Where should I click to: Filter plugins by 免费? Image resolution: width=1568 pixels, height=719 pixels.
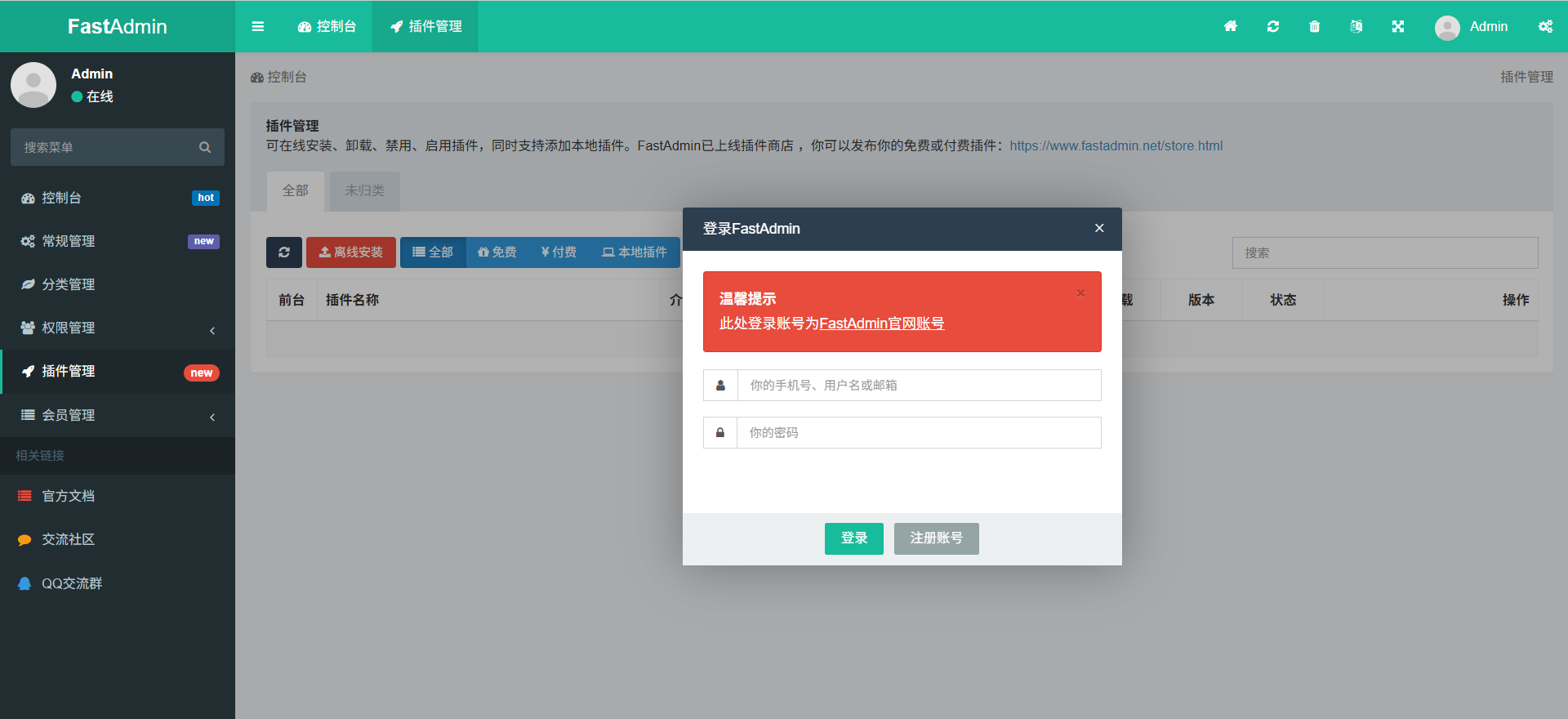click(x=497, y=252)
